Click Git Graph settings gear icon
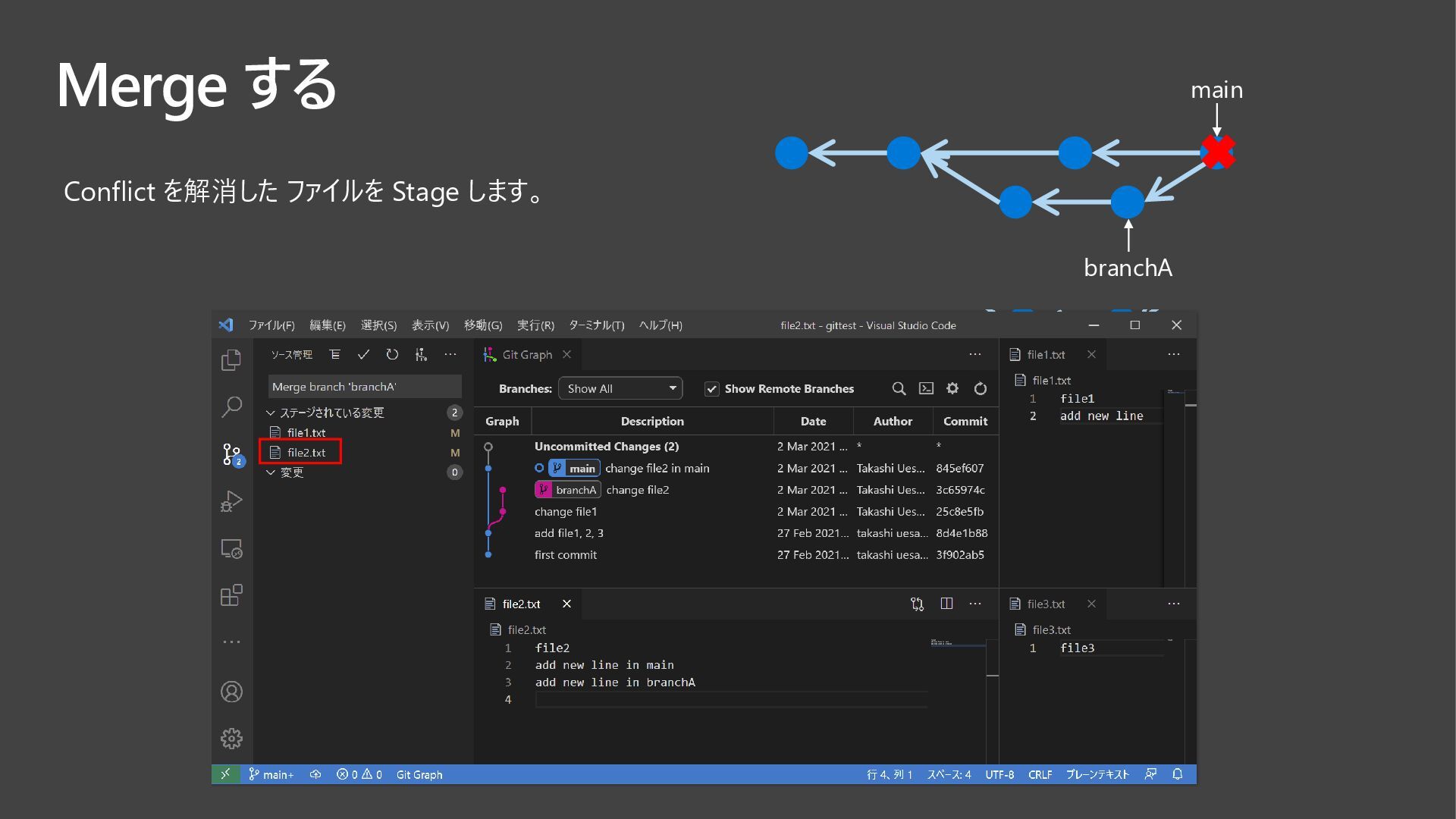The width and height of the screenshot is (1456, 819). pyautogui.click(x=952, y=388)
